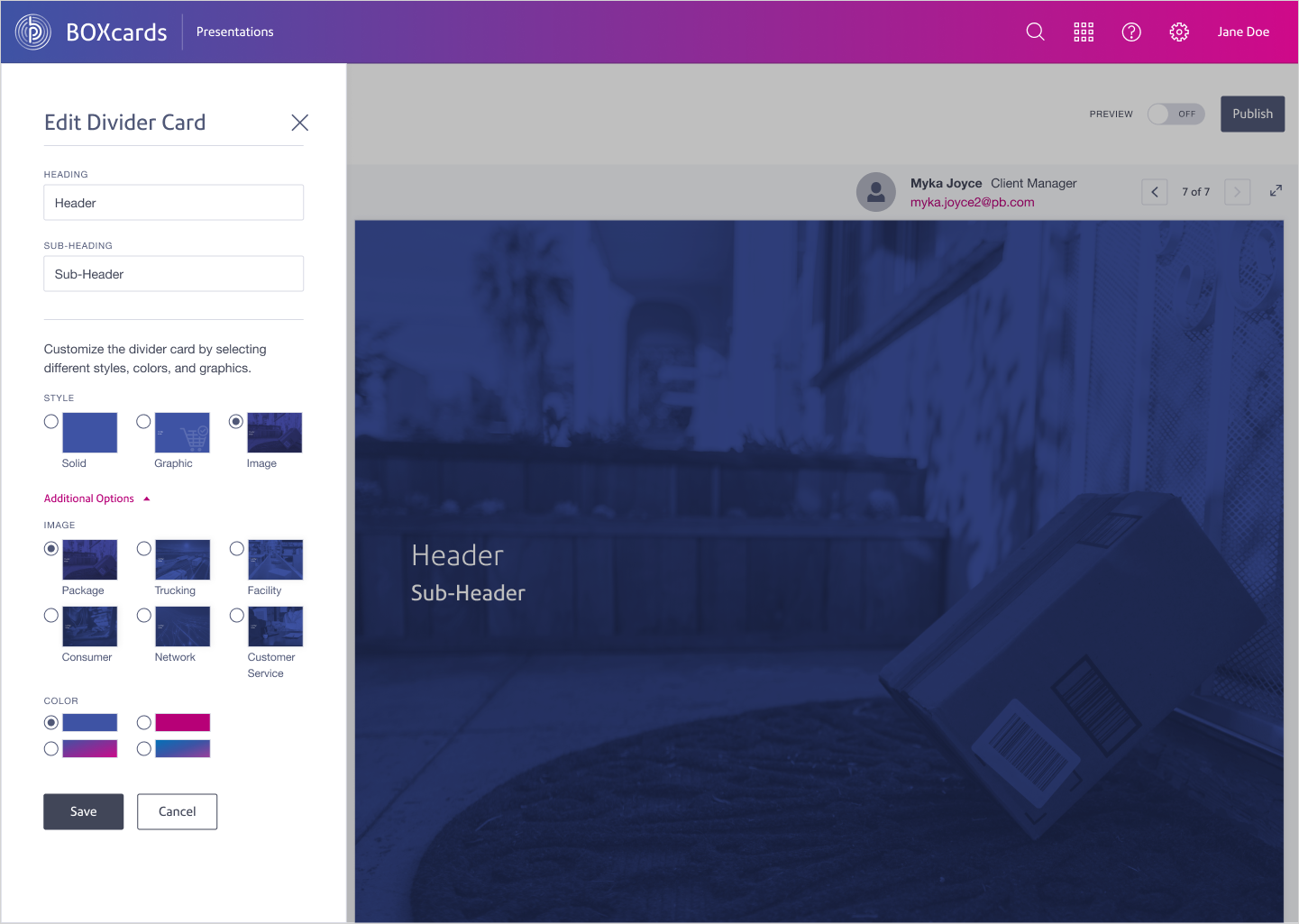Click the 7 of 7 page indicator
This screenshot has height=924, width=1299.
coord(1196,192)
